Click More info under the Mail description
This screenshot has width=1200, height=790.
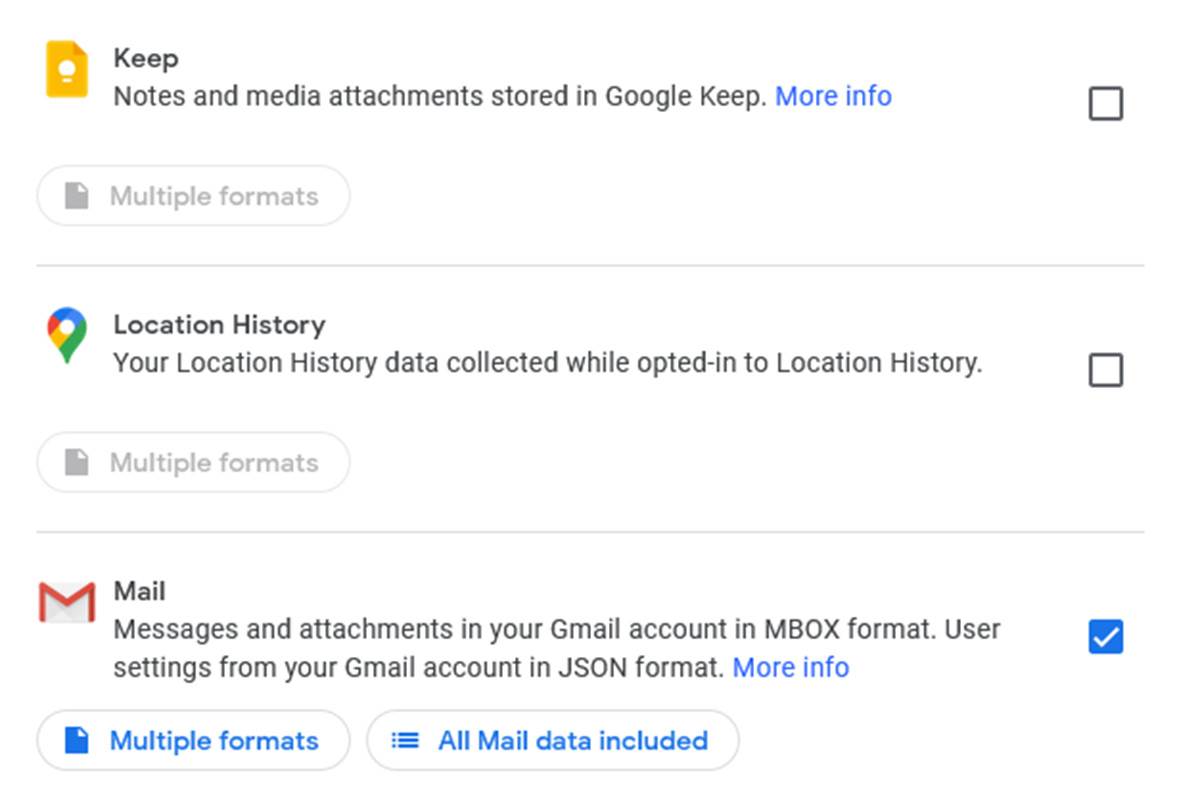pos(790,667)
